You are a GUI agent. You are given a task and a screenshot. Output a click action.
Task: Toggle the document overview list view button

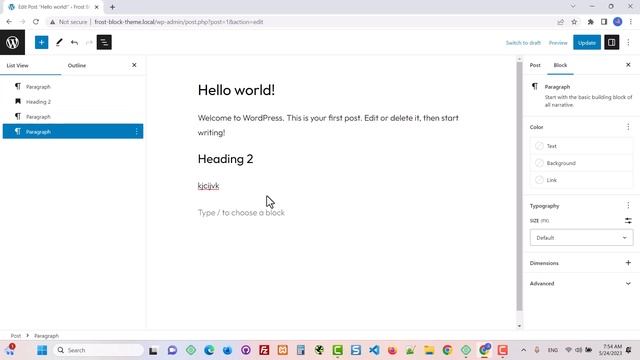[x=104, y=42]
